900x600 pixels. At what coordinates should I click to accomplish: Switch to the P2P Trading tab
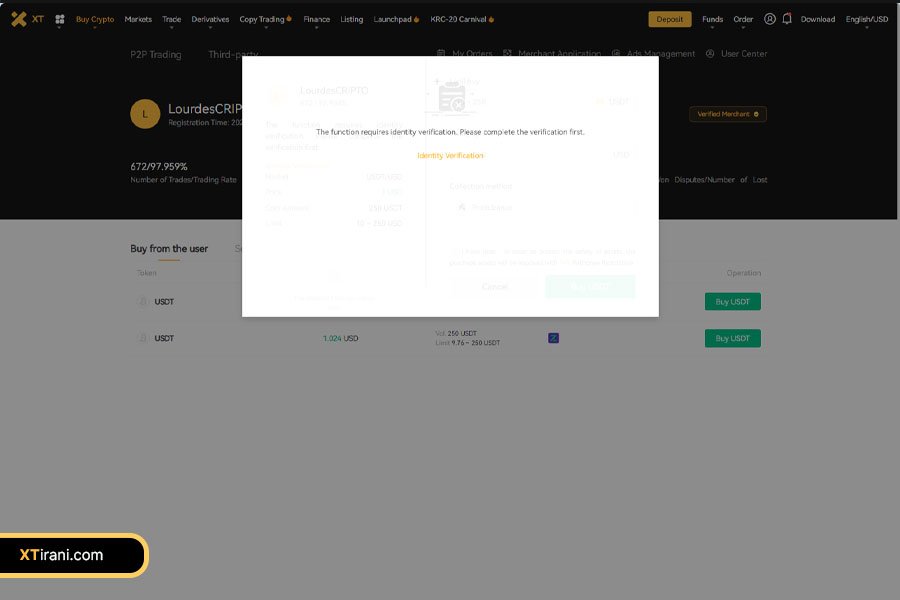156,55
